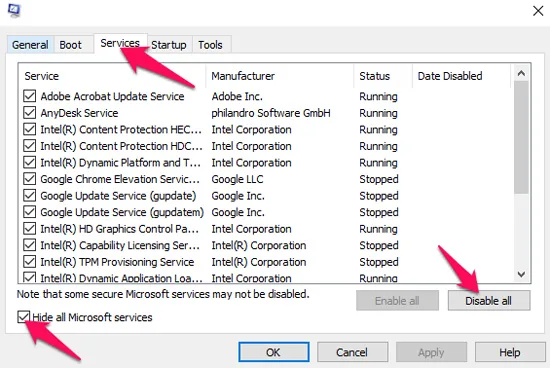Screen dimensions: 550x368
Task: Click the Intel(R) Capability Licensing Ser... name
Action: [120, 245]
